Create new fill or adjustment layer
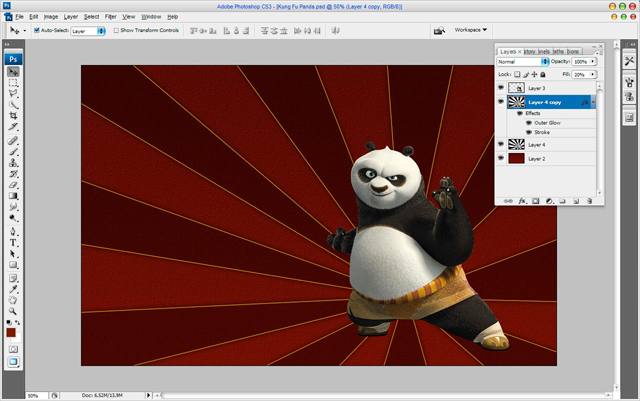The height and width of the screenshot is (401, 640). [x=549, y=201]
